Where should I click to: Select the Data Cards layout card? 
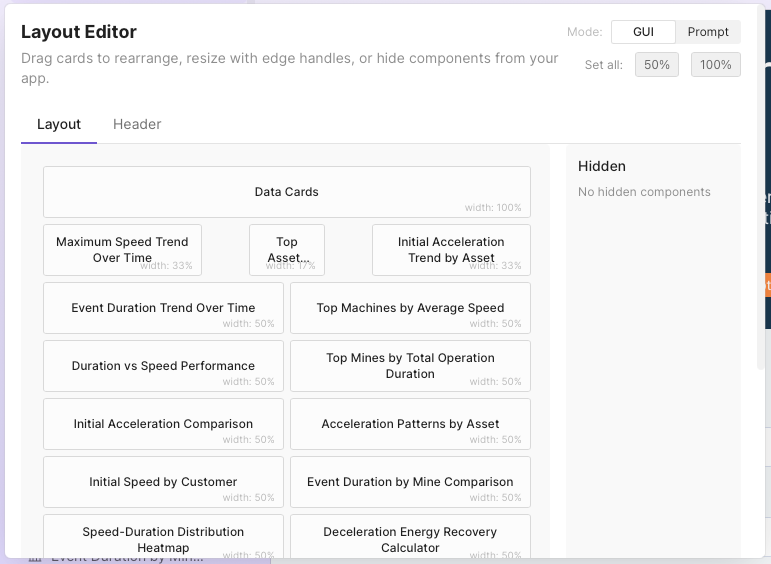[287, 192]
